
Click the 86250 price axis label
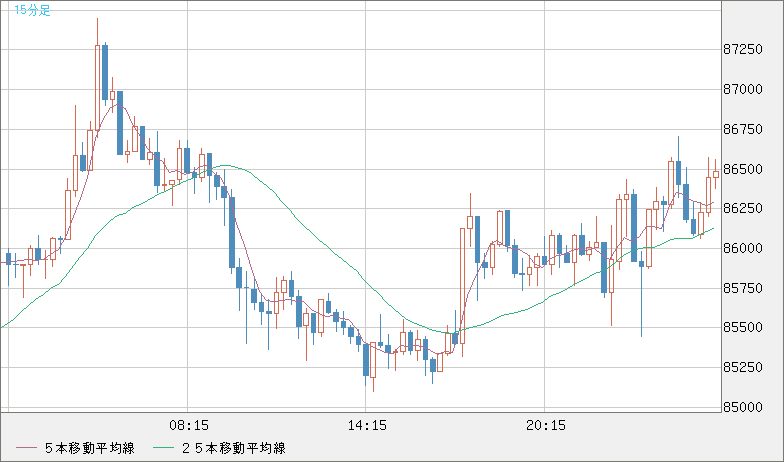pos(743,208)
